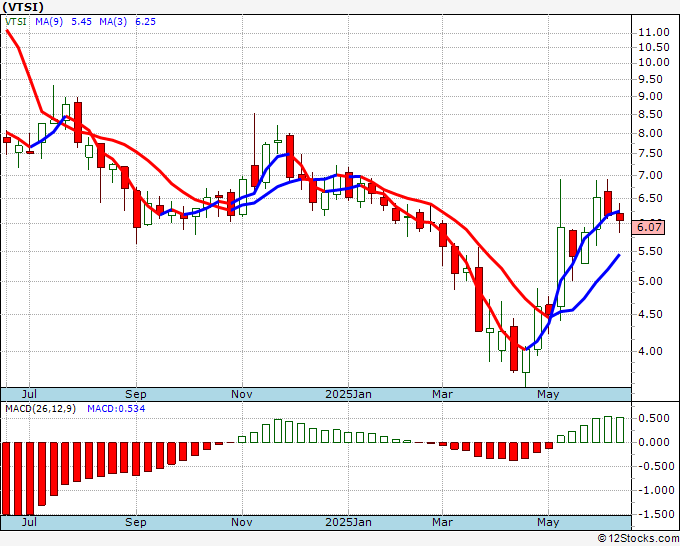
Task: Click the 8.00 price axis label
Action: pyautogui.click(x=651, y=134)
